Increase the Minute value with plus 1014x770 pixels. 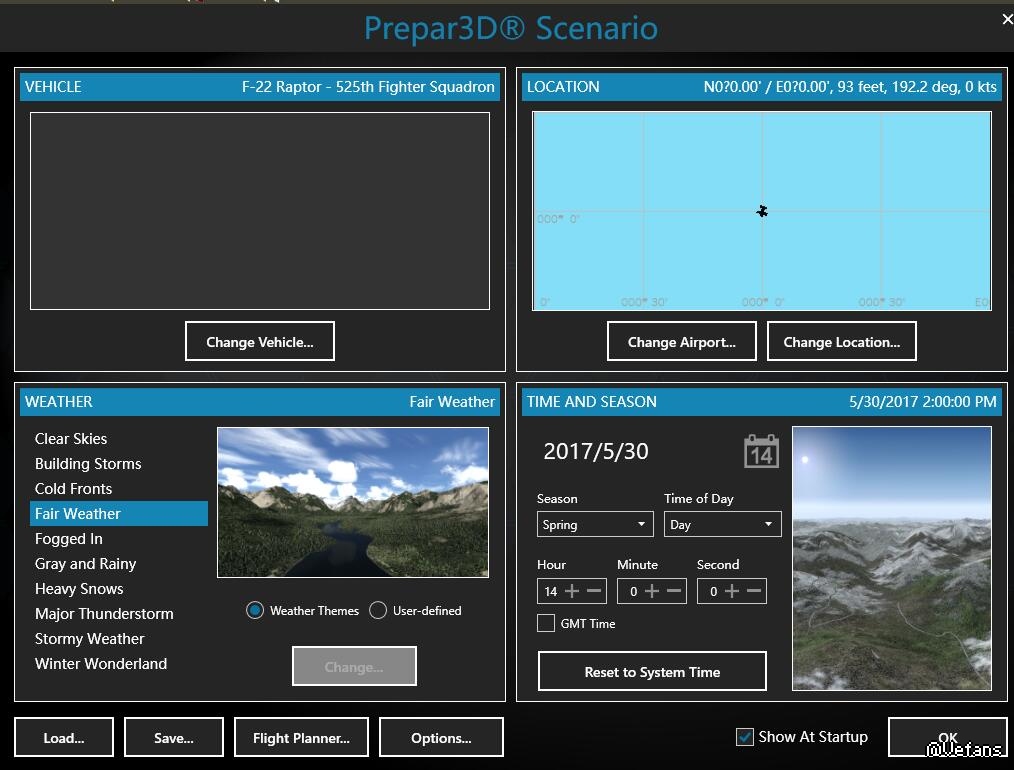[x=652, y=591]
